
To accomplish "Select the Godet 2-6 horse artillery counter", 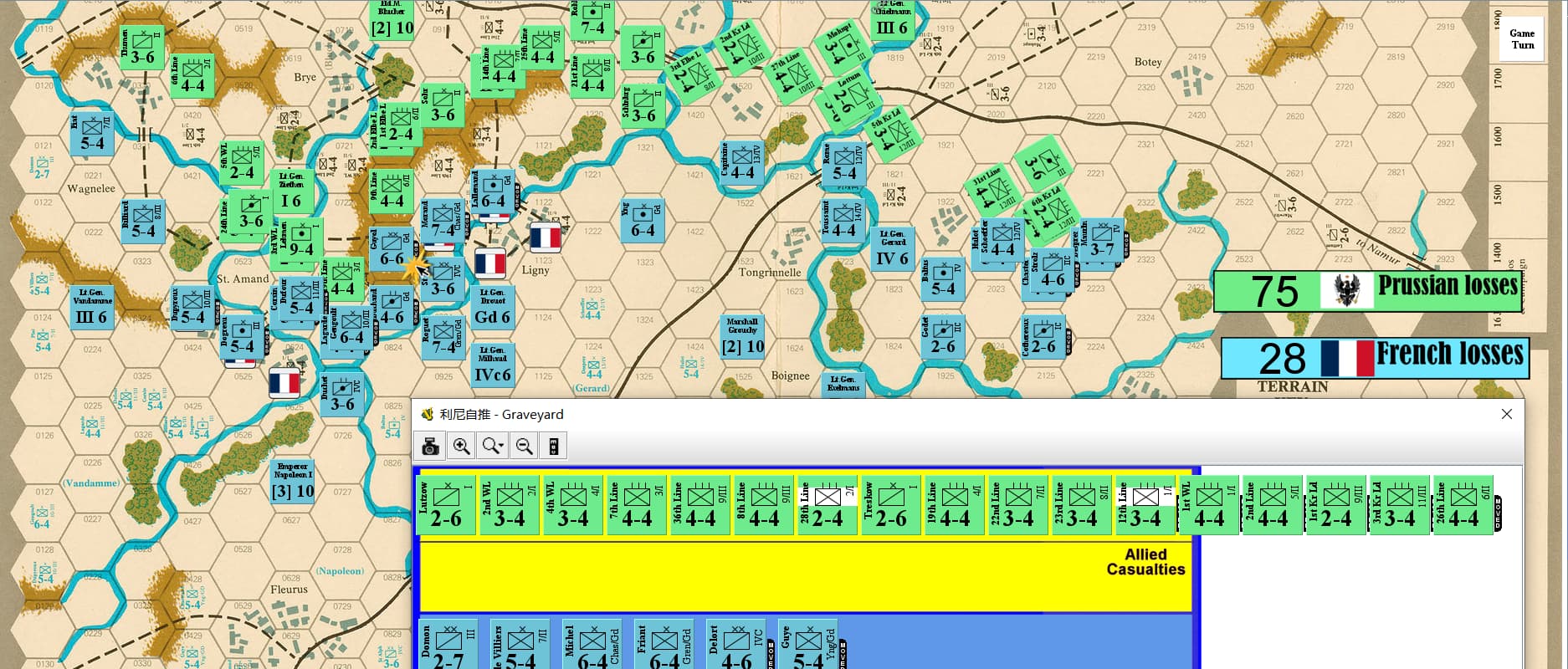I will click(942, 337).
